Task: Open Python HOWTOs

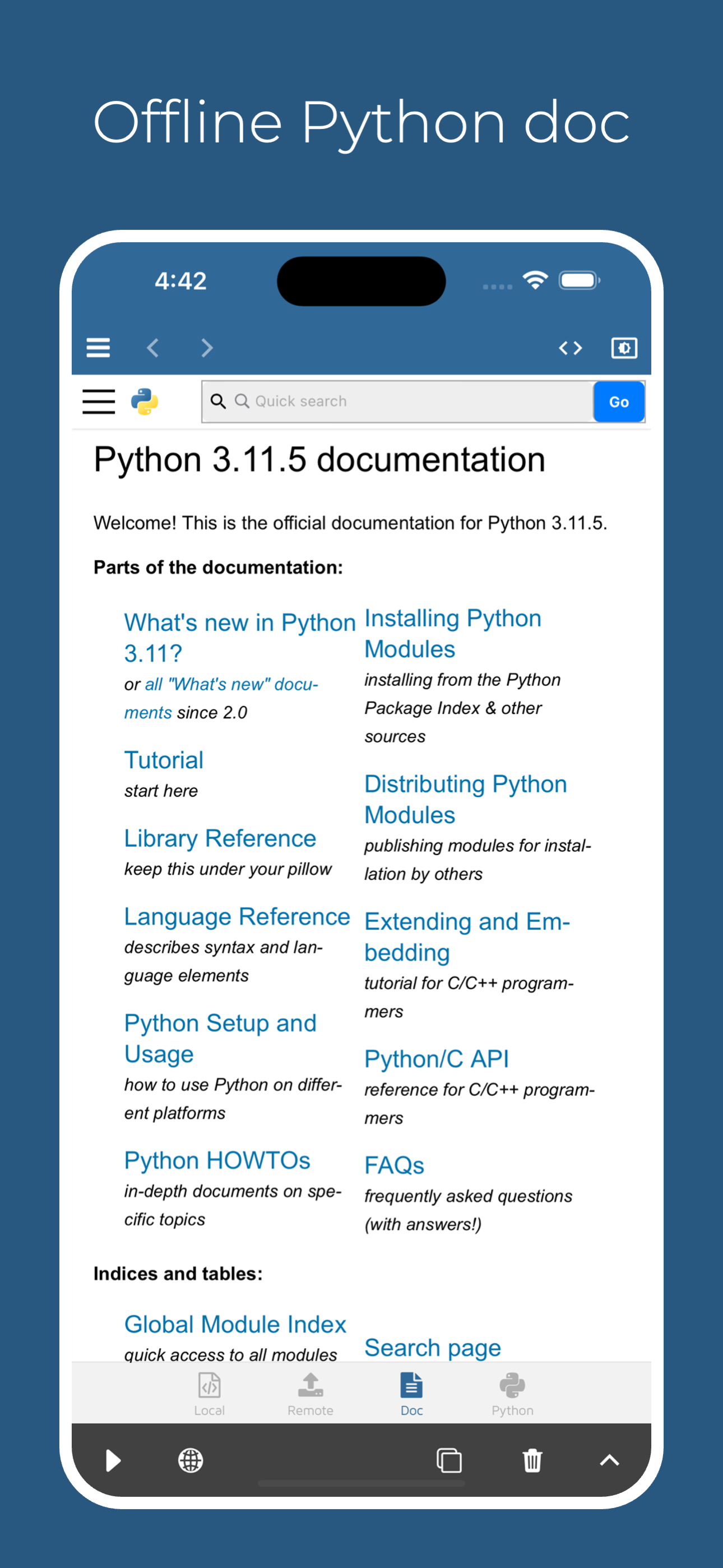Action: pyautogui.click(x=217, y=1160)
